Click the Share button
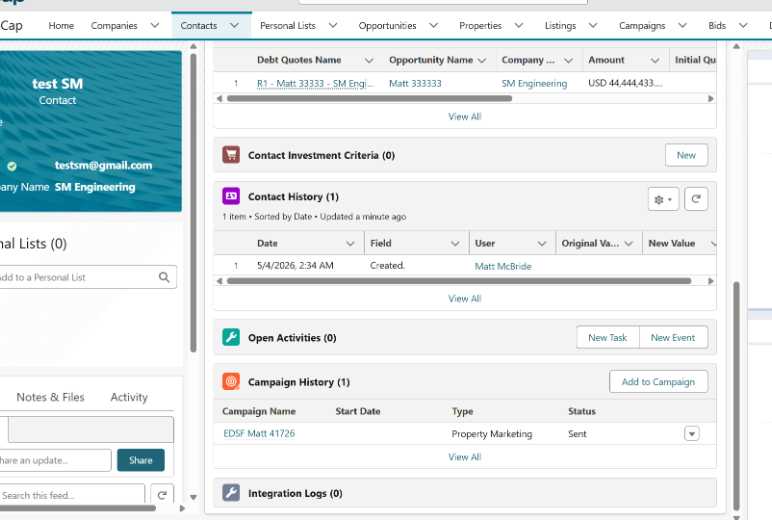The width and height of the screenshot is (772, 520). pos(141,460)
